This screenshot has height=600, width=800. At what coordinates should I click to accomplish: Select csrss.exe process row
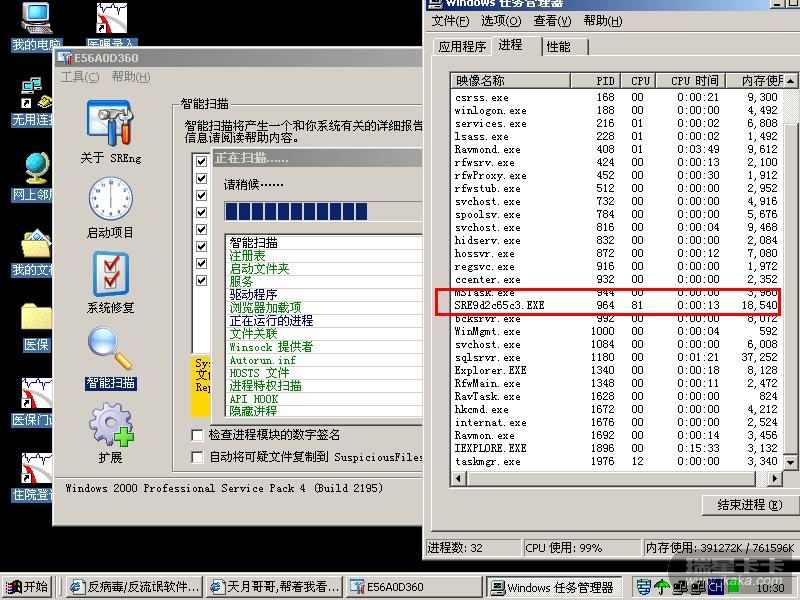(615, 97)
